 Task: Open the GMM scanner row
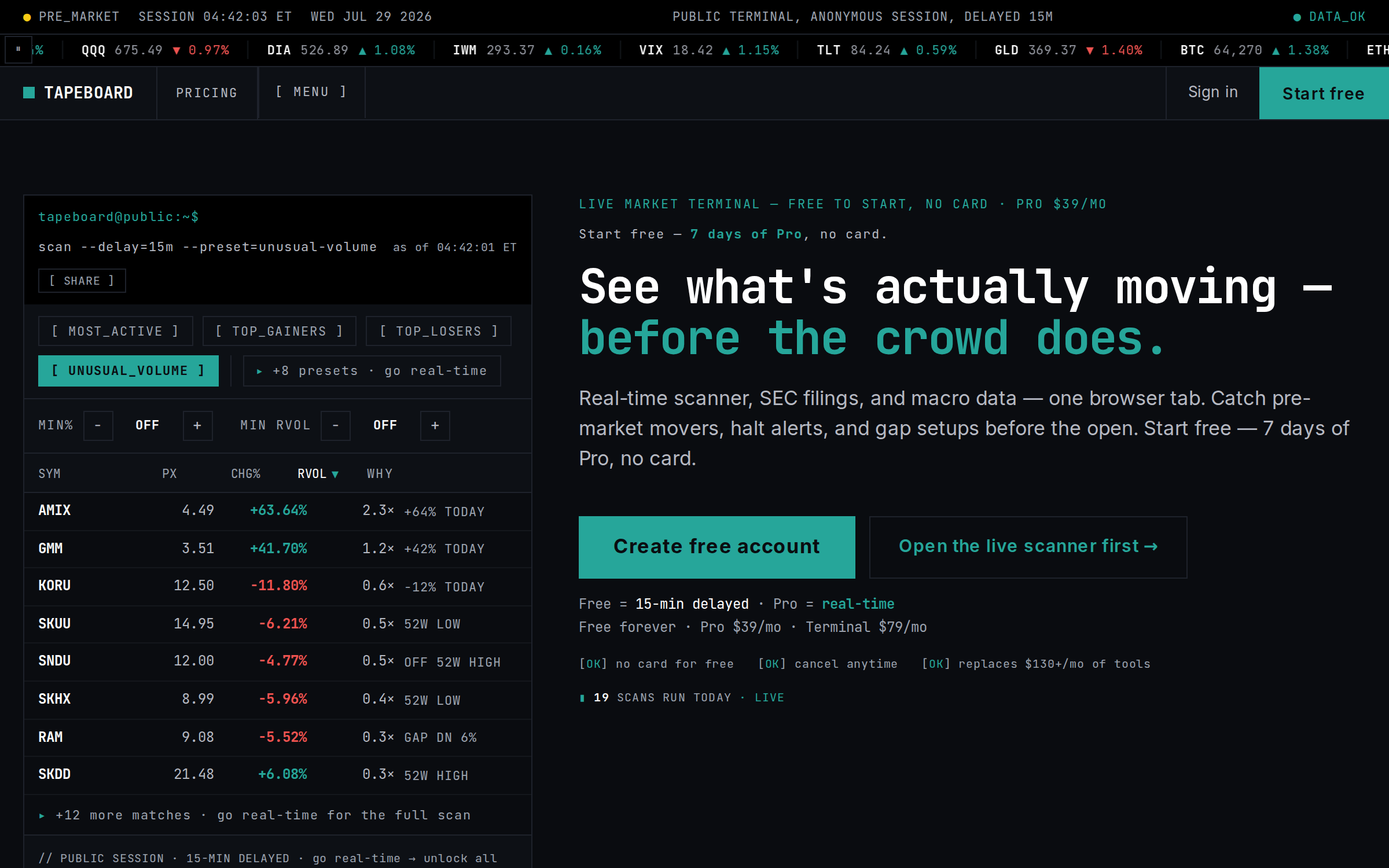point(278,549)
